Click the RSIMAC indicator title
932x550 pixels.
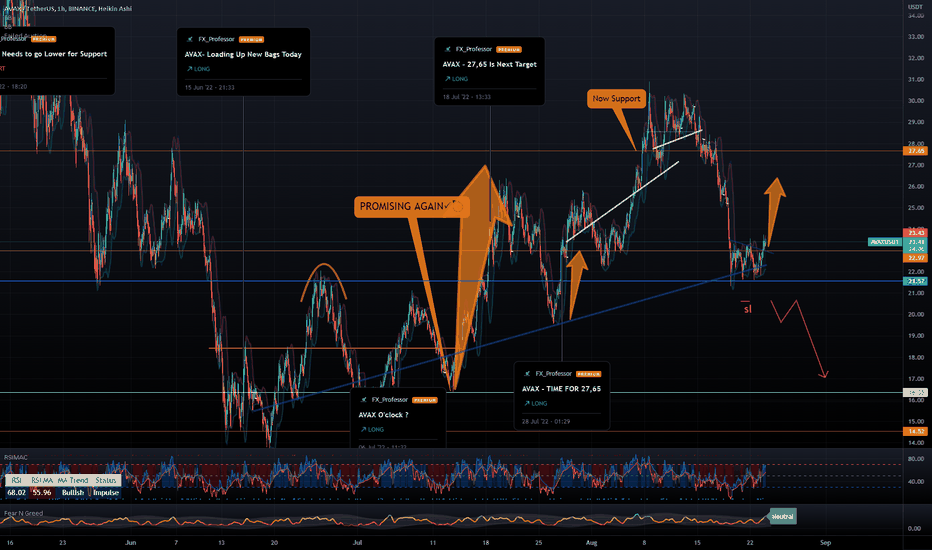point(16,457)
